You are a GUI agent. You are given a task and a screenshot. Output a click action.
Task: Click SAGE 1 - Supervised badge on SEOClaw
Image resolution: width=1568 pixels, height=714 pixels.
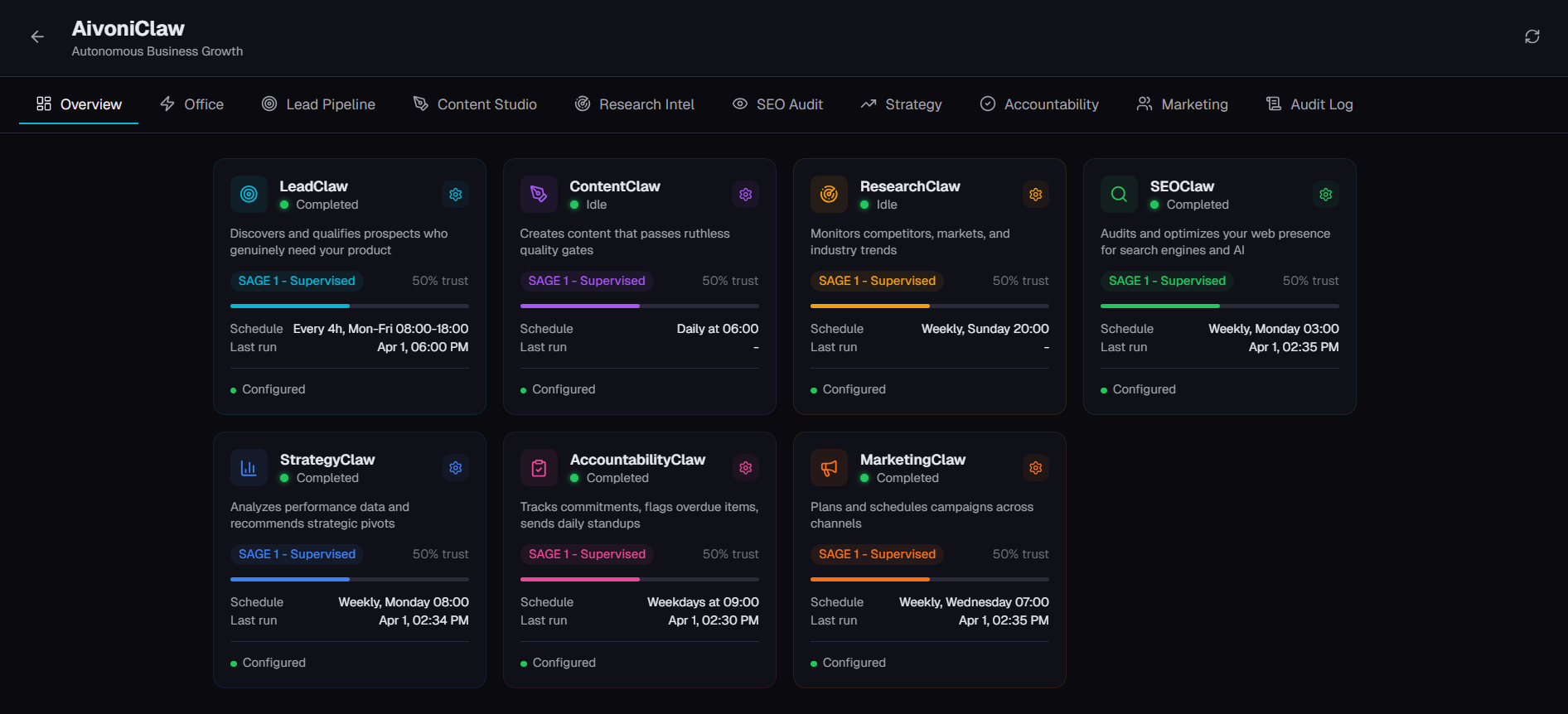click(1167, 281)
